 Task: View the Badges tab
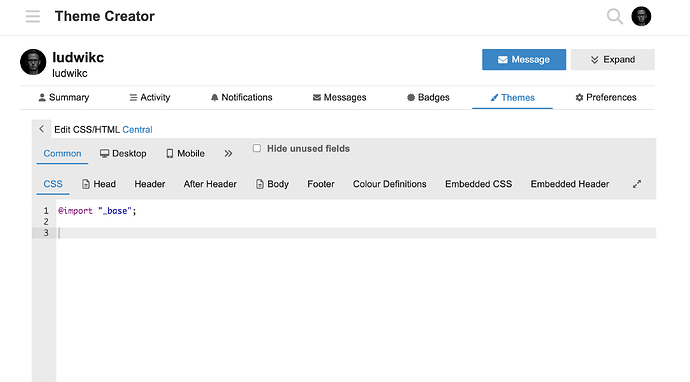coord(428,97)
